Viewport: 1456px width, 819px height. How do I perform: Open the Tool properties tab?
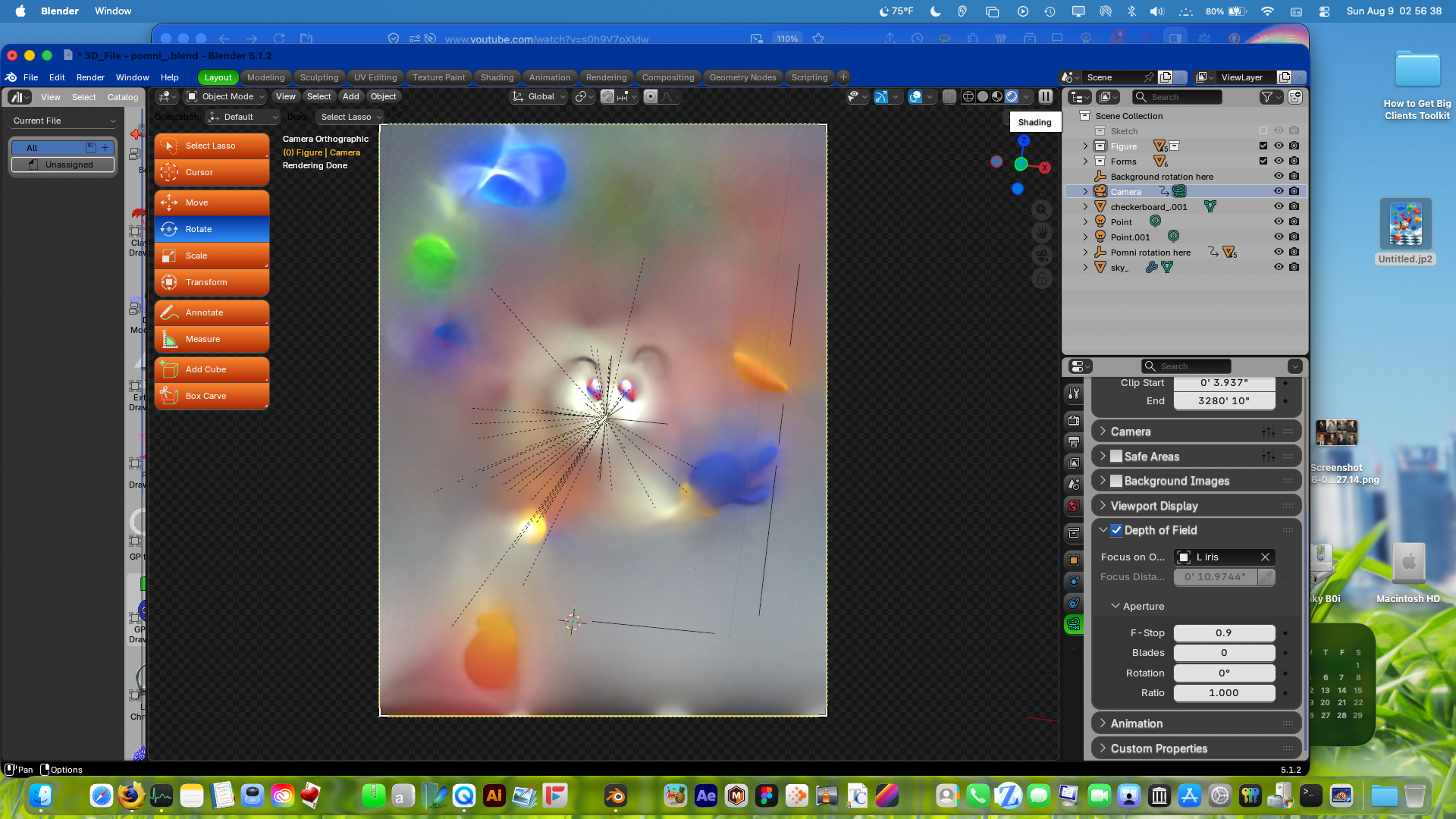(1074, 393)
